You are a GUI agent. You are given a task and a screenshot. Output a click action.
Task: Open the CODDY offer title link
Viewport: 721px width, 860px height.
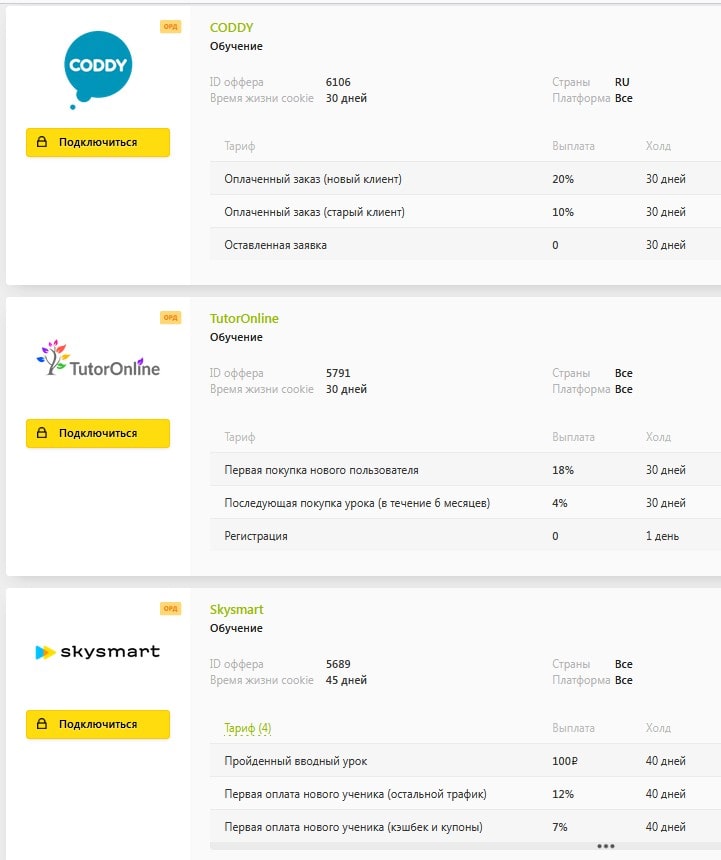231,27
